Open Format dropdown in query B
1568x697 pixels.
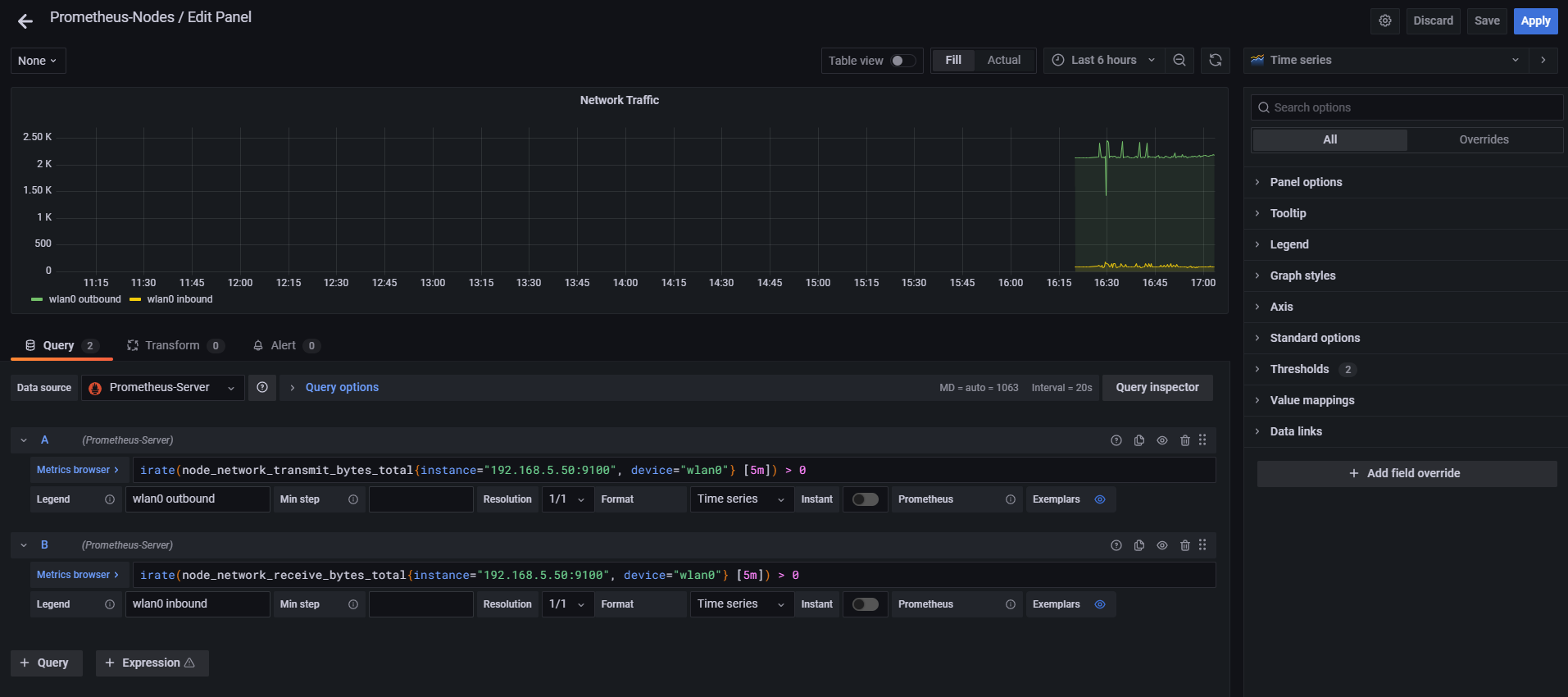pyautogui.click(x=742, y=604)
